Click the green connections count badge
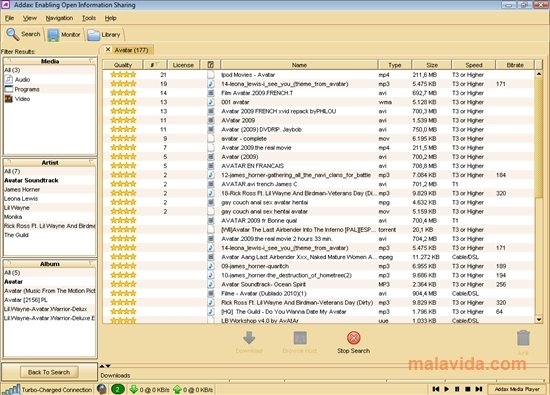 point(118,389)
